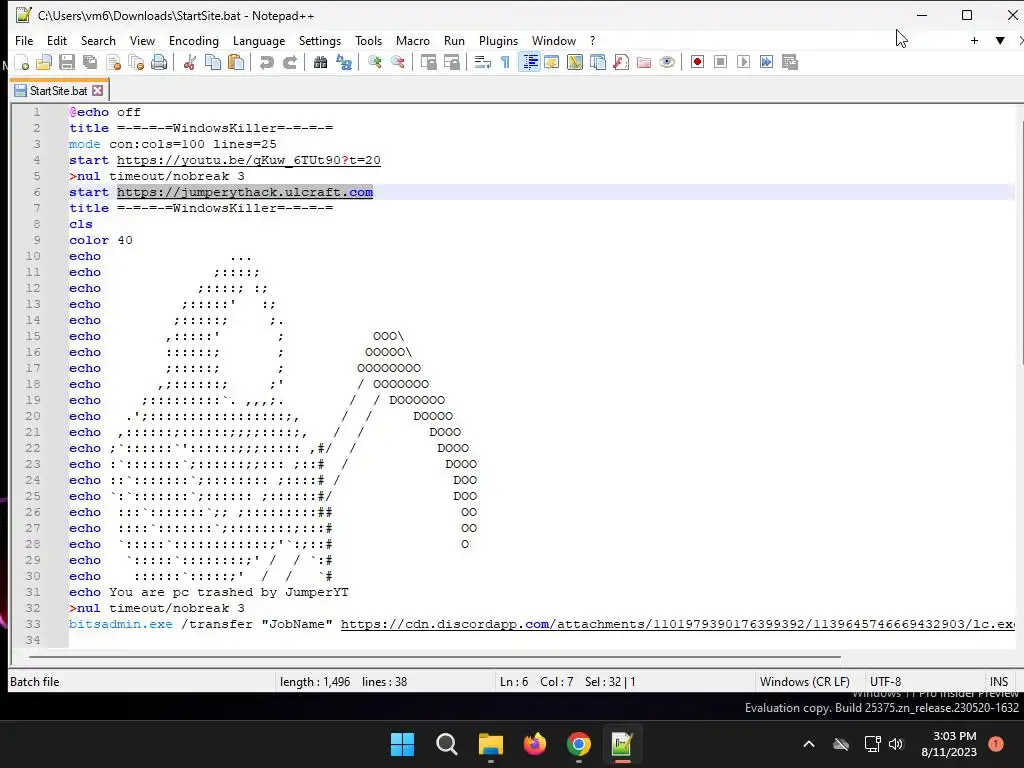Image resolution: width=1024 pixels, height=768 pixels.
Task: Click the youtu.be link on line 4
Action: [x=249, y=160]
